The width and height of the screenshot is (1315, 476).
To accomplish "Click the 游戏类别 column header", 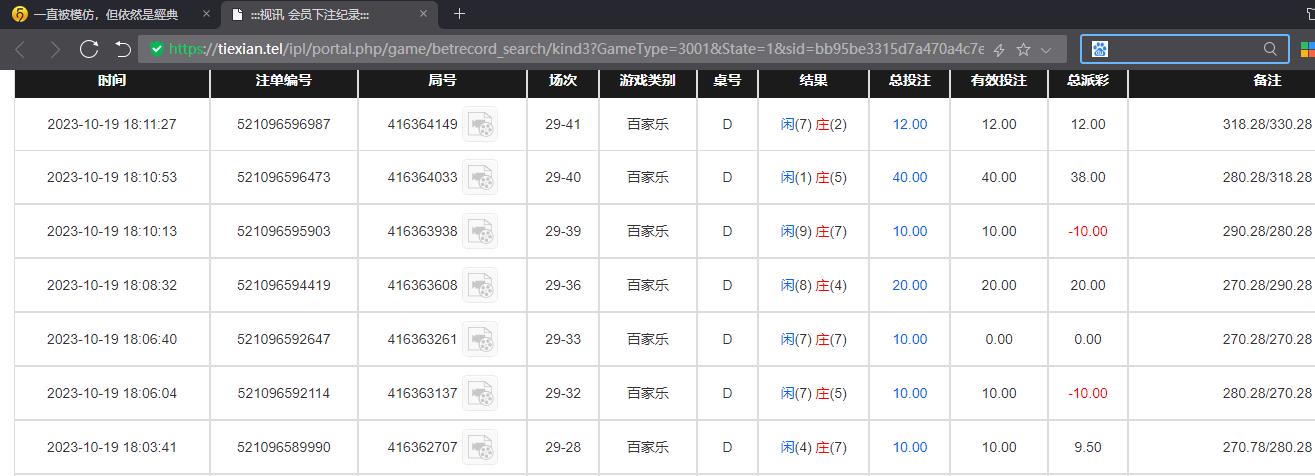I will 647,80.
